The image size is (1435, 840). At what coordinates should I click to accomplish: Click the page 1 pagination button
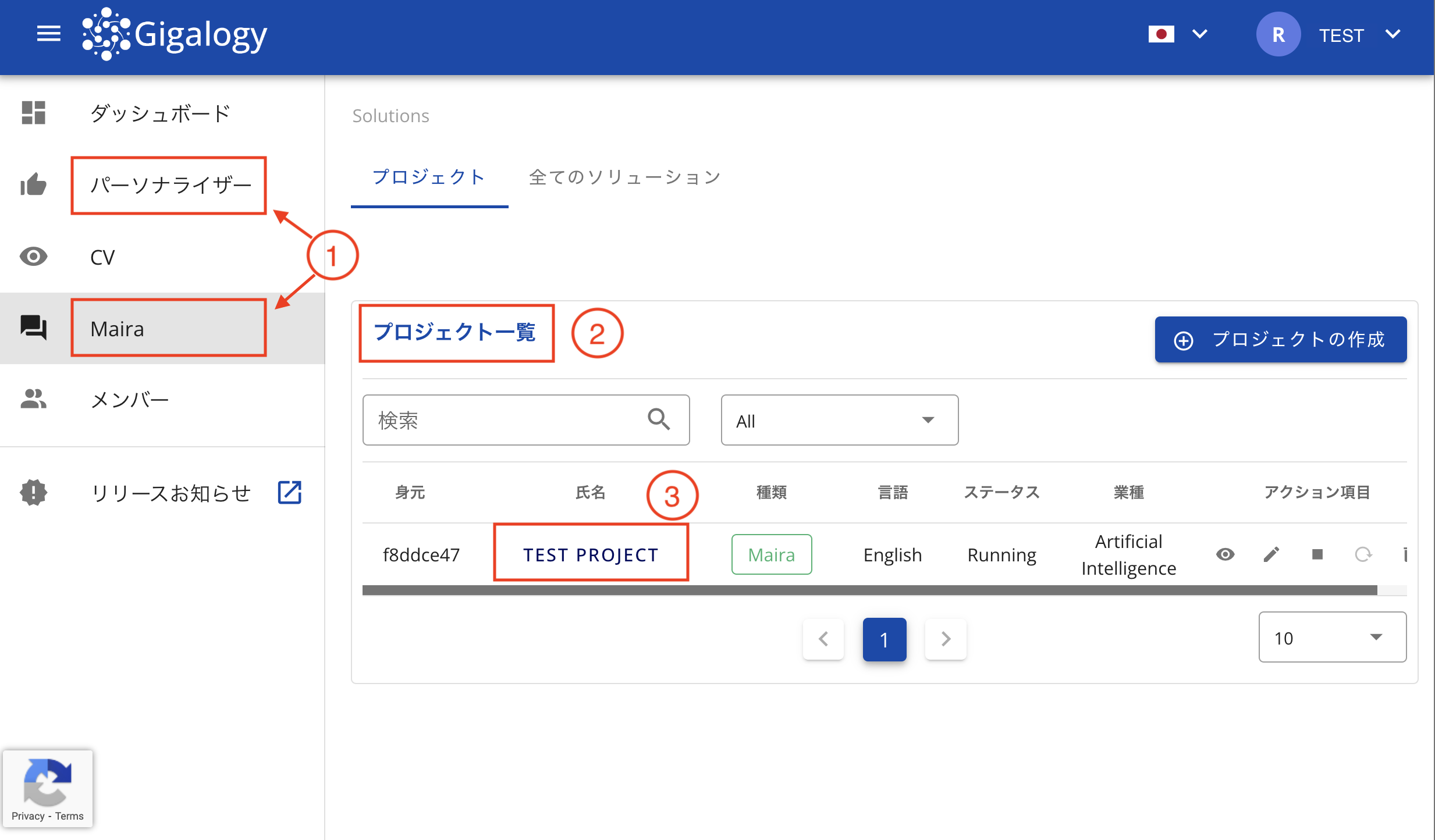(884, 639)
